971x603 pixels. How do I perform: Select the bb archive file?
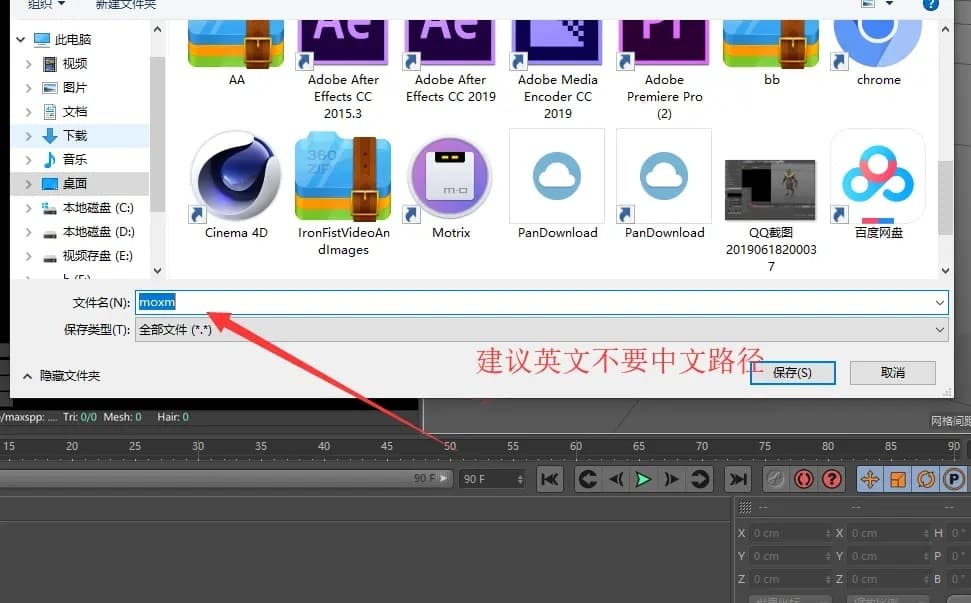click(x=771, y=52)
